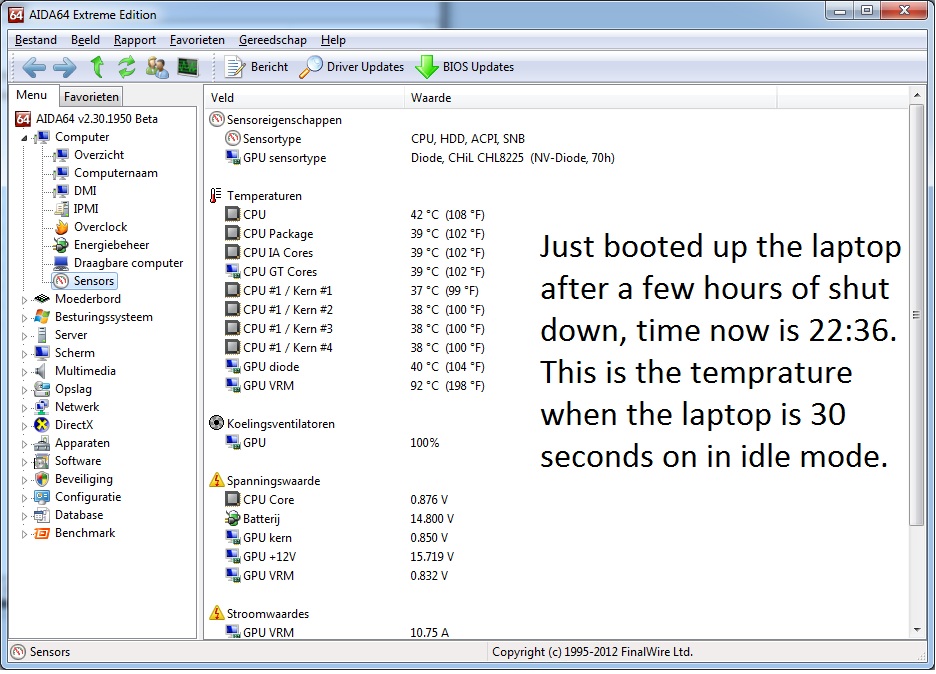Open the system monitor graph icon
The width and height of the screenshot is (936, 674).
point(188,67)
